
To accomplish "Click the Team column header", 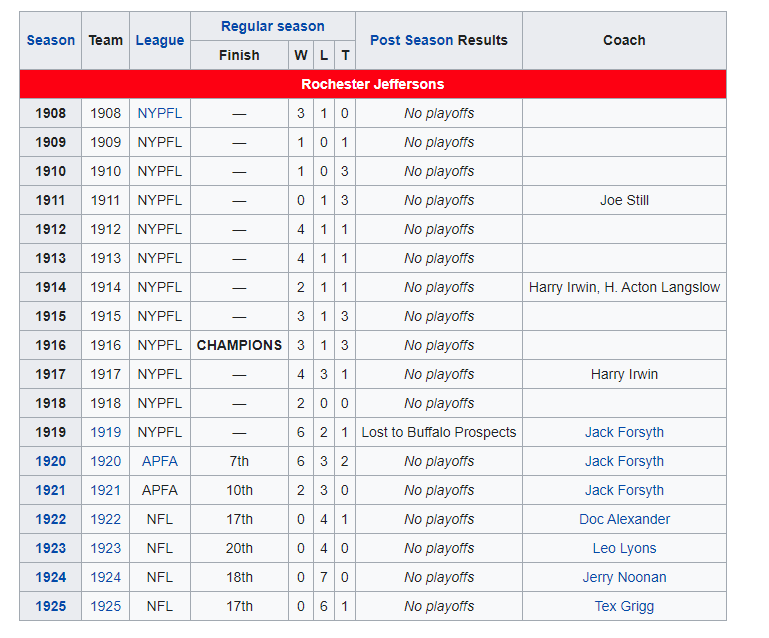I will point(105,40).
